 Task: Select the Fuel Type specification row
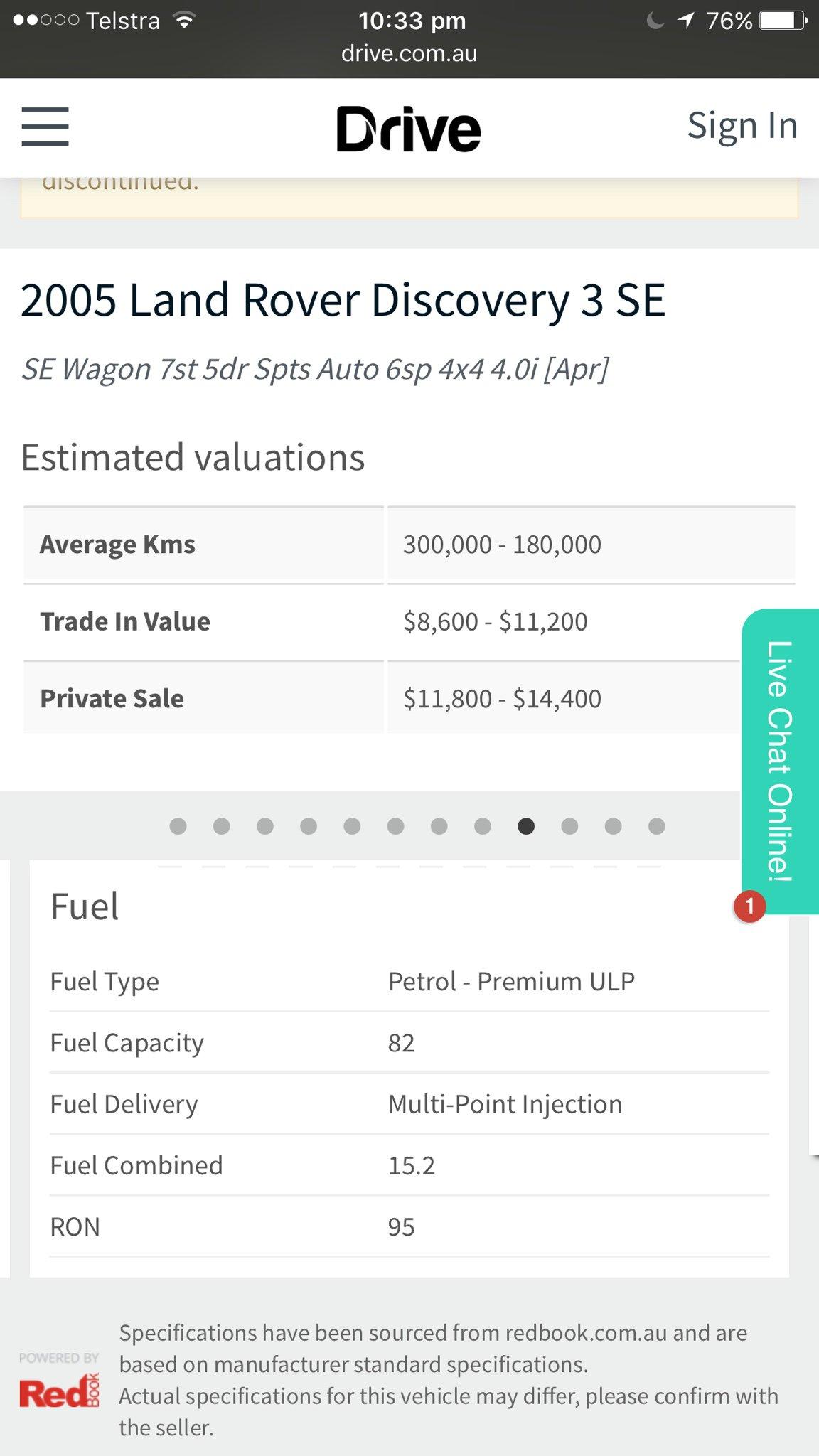(409, 982)
